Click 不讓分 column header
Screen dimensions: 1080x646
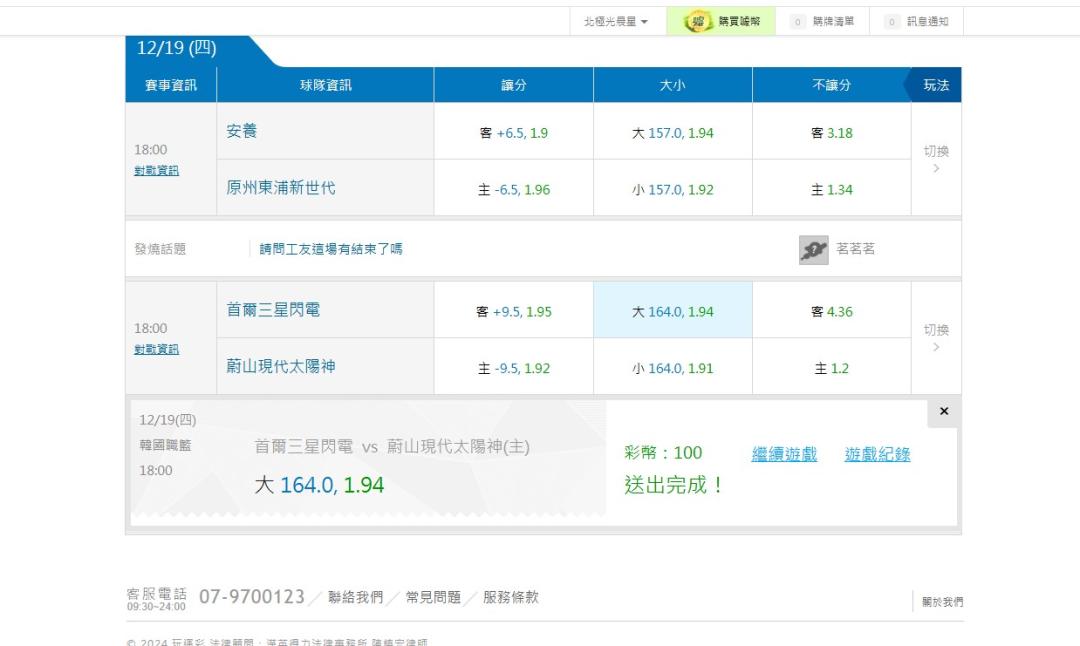click(831, 85)
